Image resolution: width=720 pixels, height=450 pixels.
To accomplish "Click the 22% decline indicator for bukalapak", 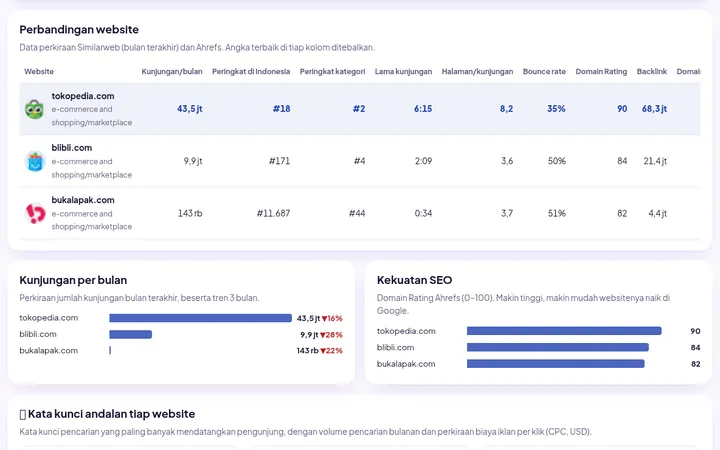I will (x=332, y=351).
